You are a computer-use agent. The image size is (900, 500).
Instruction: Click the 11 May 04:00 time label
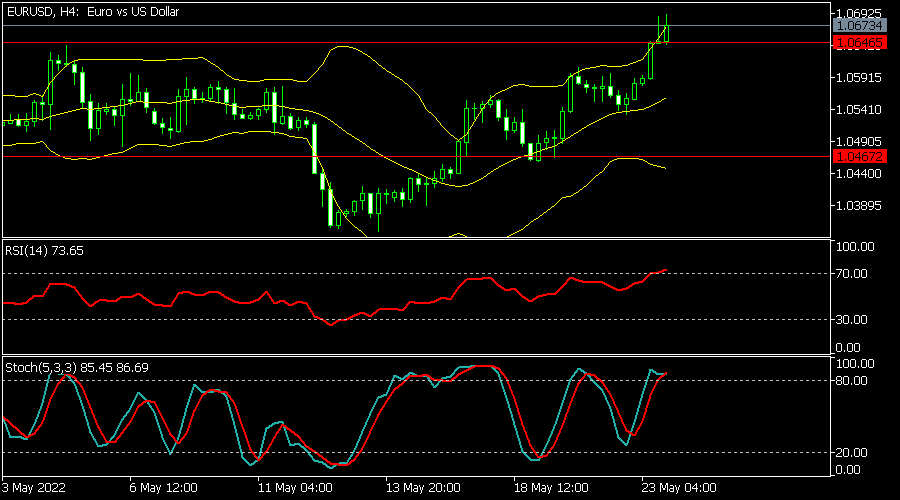(295, 488)
